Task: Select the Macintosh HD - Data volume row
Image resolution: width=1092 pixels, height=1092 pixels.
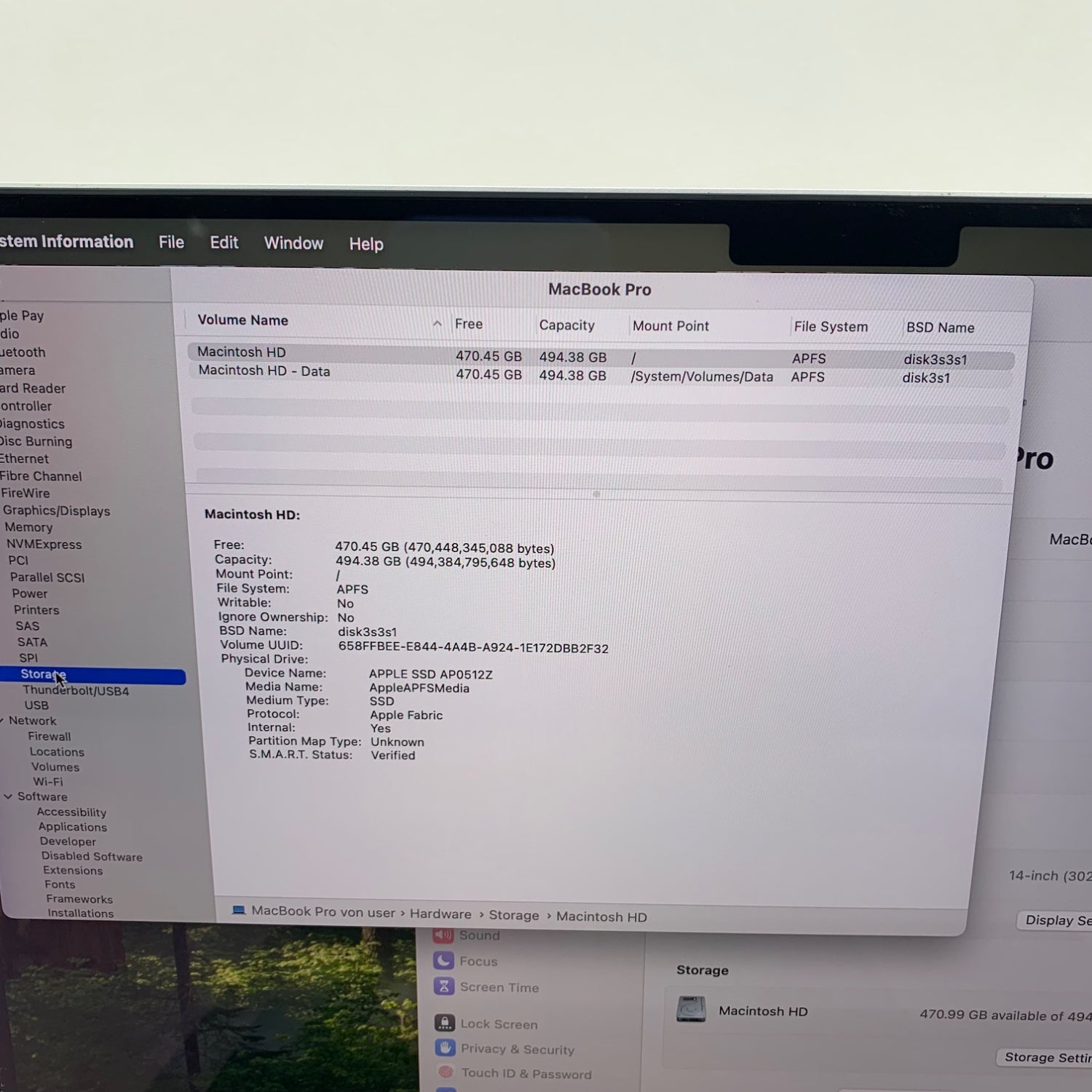Action: click(x=264, y=371)
